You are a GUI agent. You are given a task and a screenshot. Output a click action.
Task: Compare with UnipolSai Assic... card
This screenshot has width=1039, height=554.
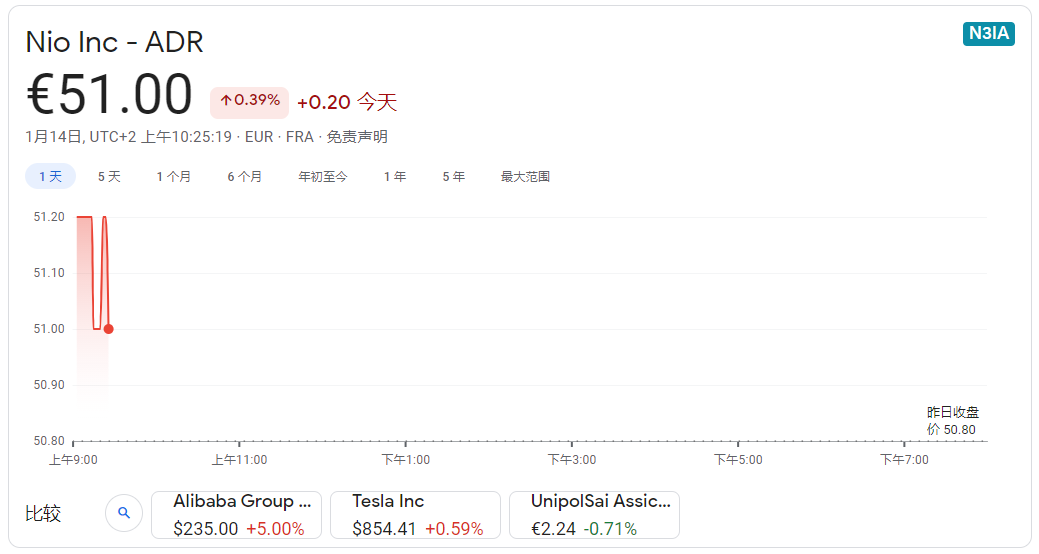point(594,515)
